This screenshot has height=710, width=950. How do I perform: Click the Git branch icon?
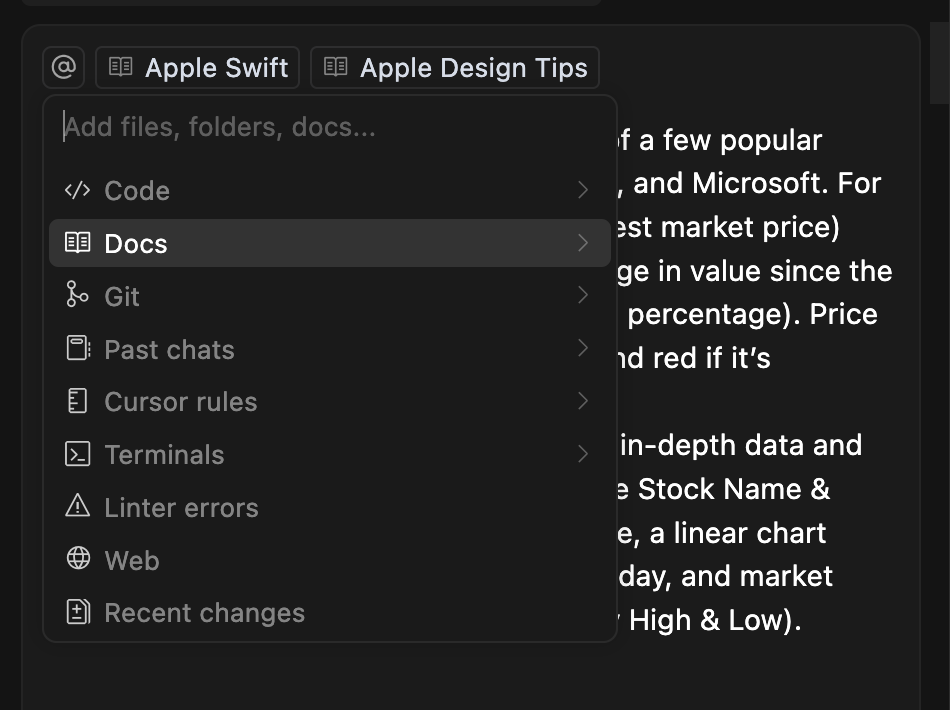pyautogui.click(x=77, y=296)
